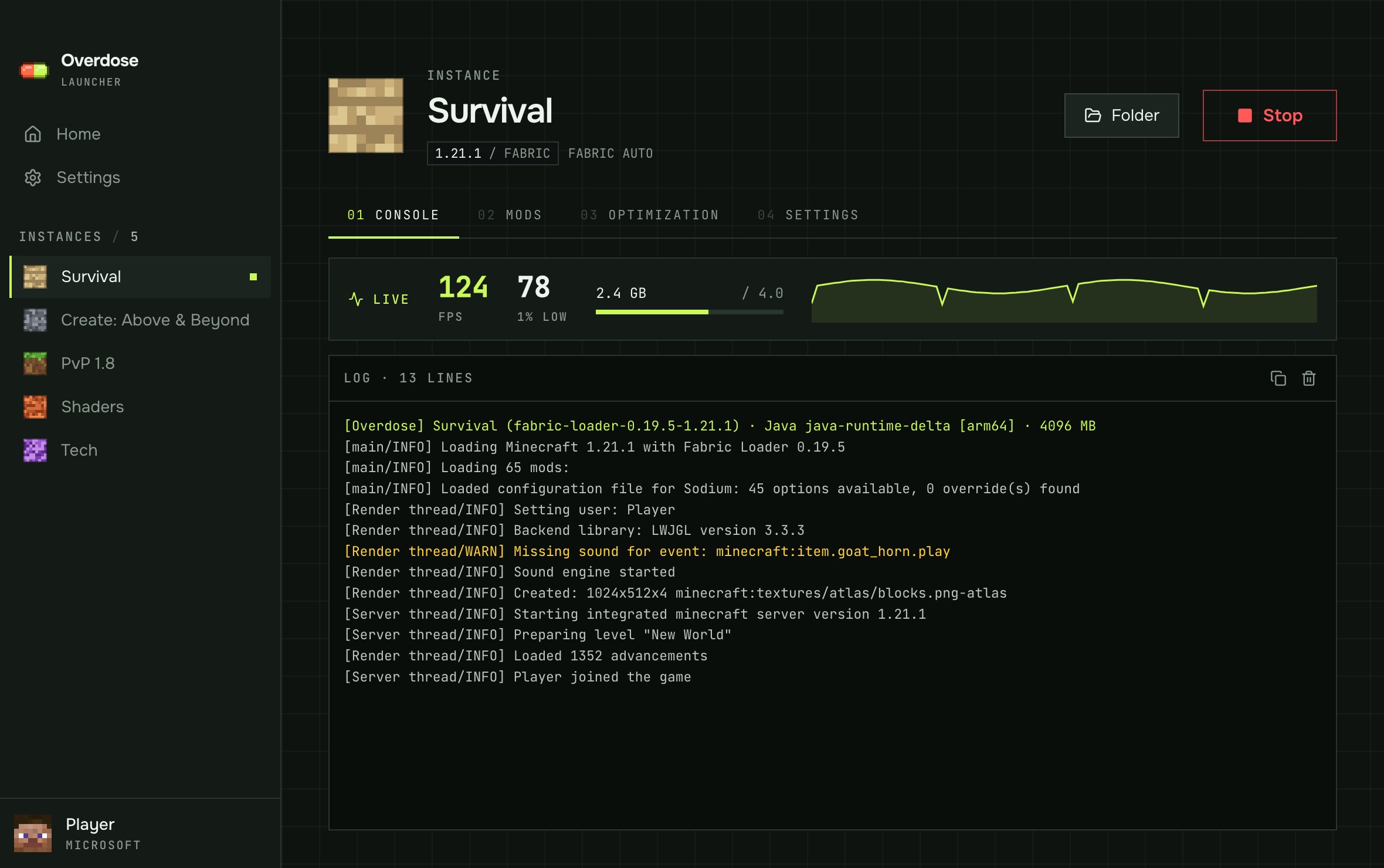Image resolution: width=1384 pixels, height=868 pixels.
Task: Switch to the 02 Mods tab
Action: 510,215
